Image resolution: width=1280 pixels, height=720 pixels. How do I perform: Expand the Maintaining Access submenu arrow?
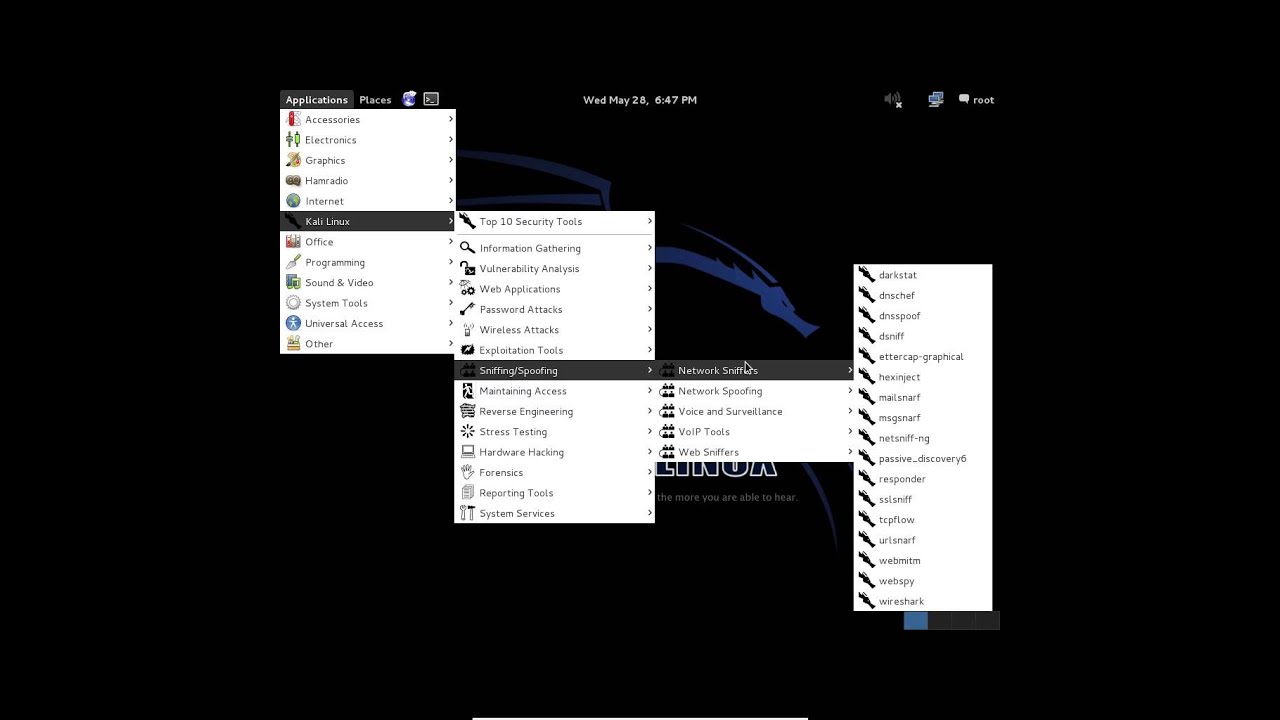tap(650, 391)
